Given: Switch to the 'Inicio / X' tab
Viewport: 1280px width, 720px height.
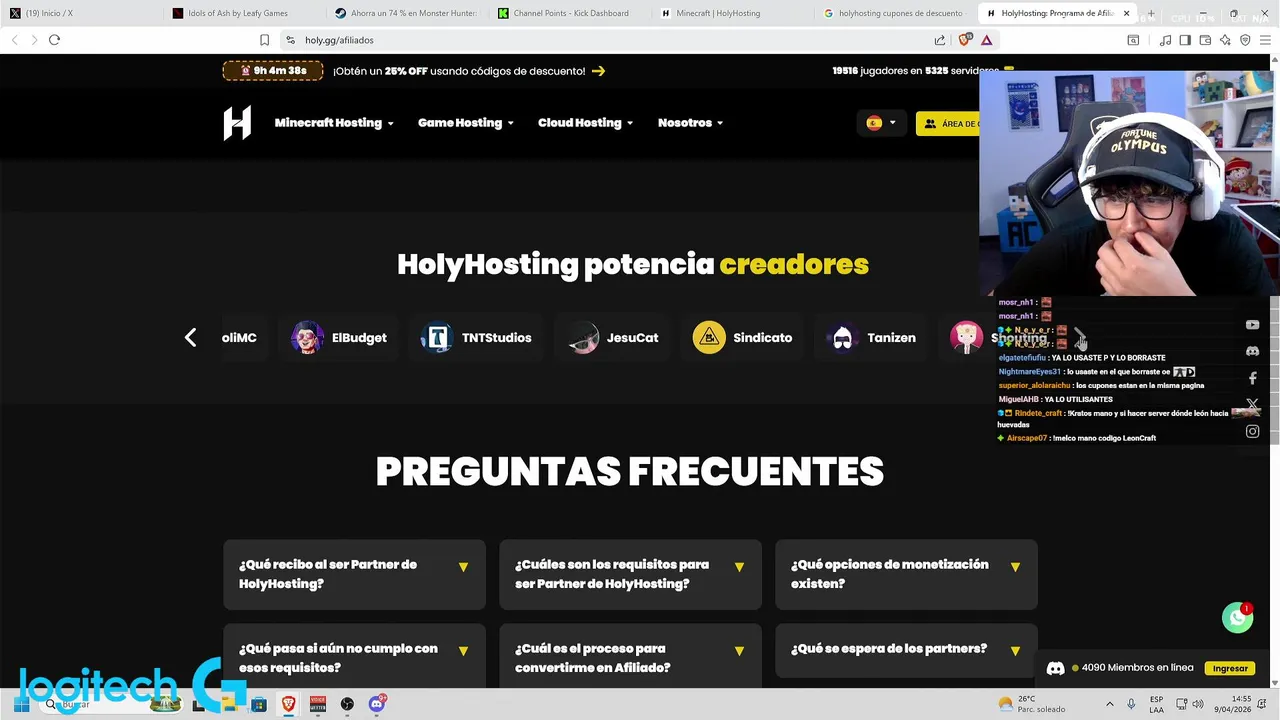Looking at the screenshot, I should [x=80, y=13].
